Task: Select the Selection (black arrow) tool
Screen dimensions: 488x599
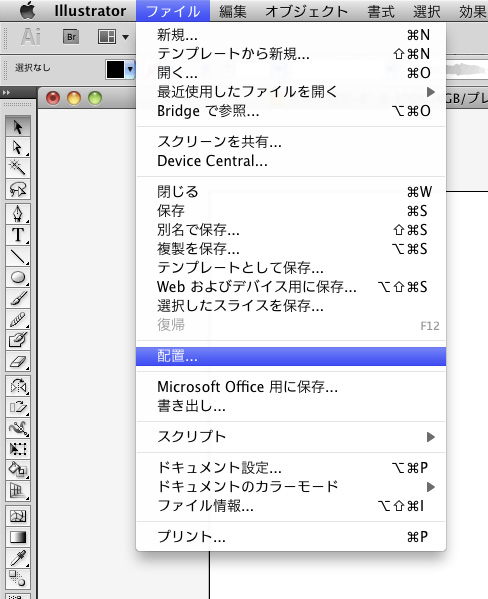Action: click(x=18, y=126)
